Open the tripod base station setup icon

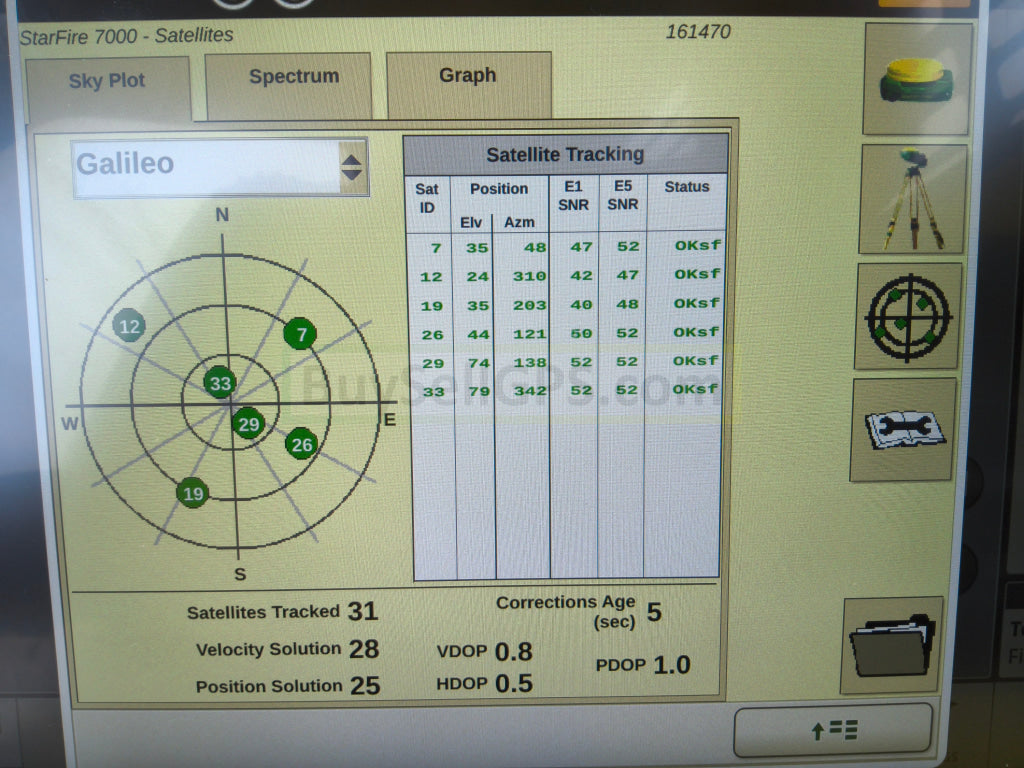point(912,199)
